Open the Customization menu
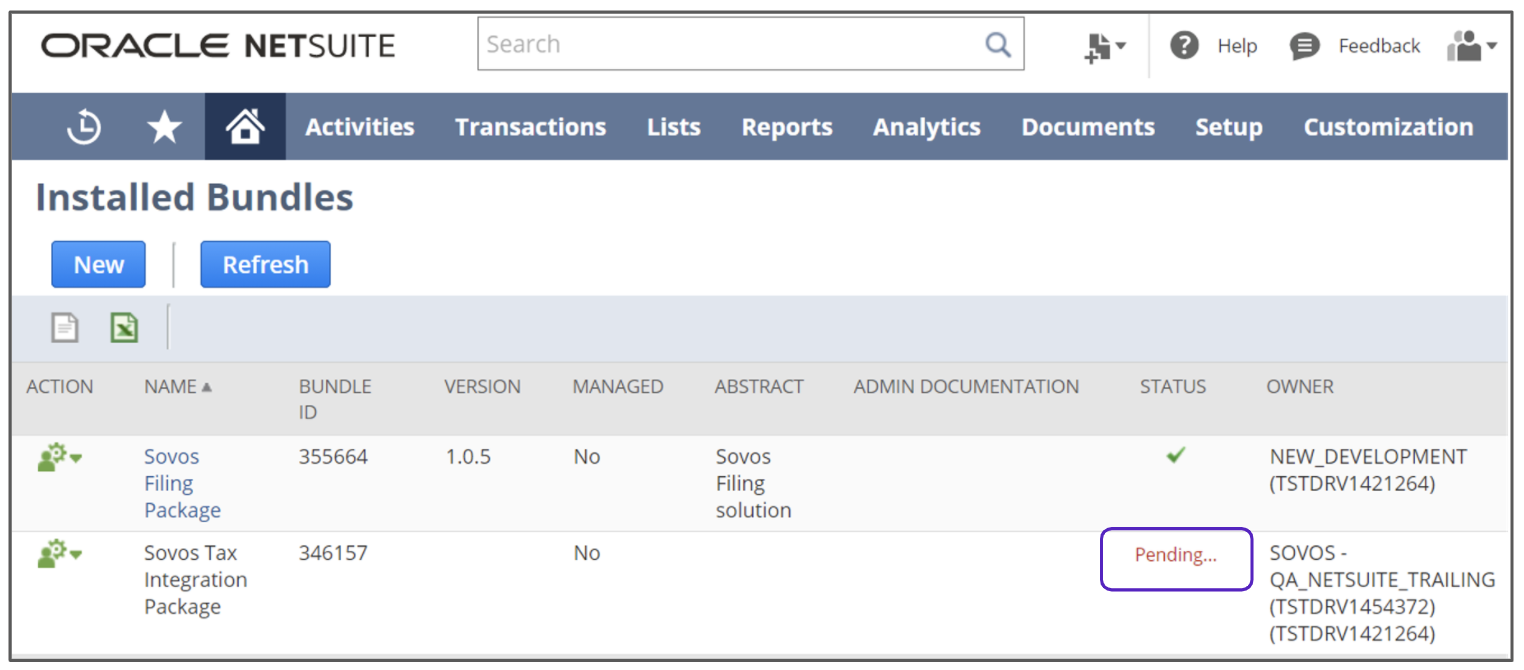Screen dimensions: 1524x670 click(x=1387, y=127)
